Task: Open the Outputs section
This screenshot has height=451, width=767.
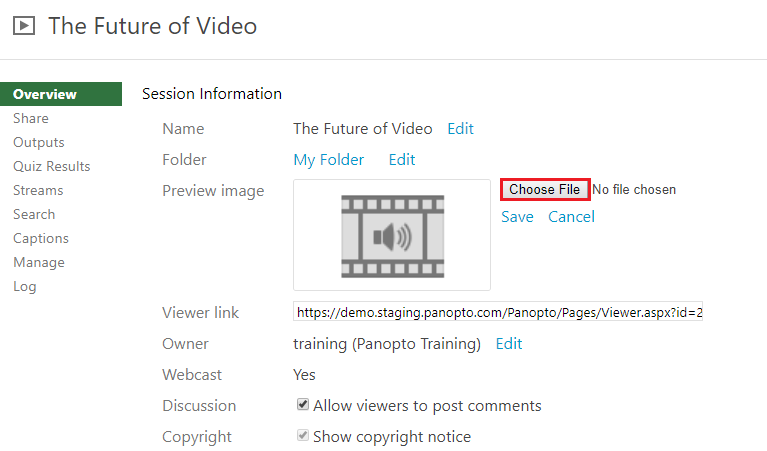Action: (39, 142)
